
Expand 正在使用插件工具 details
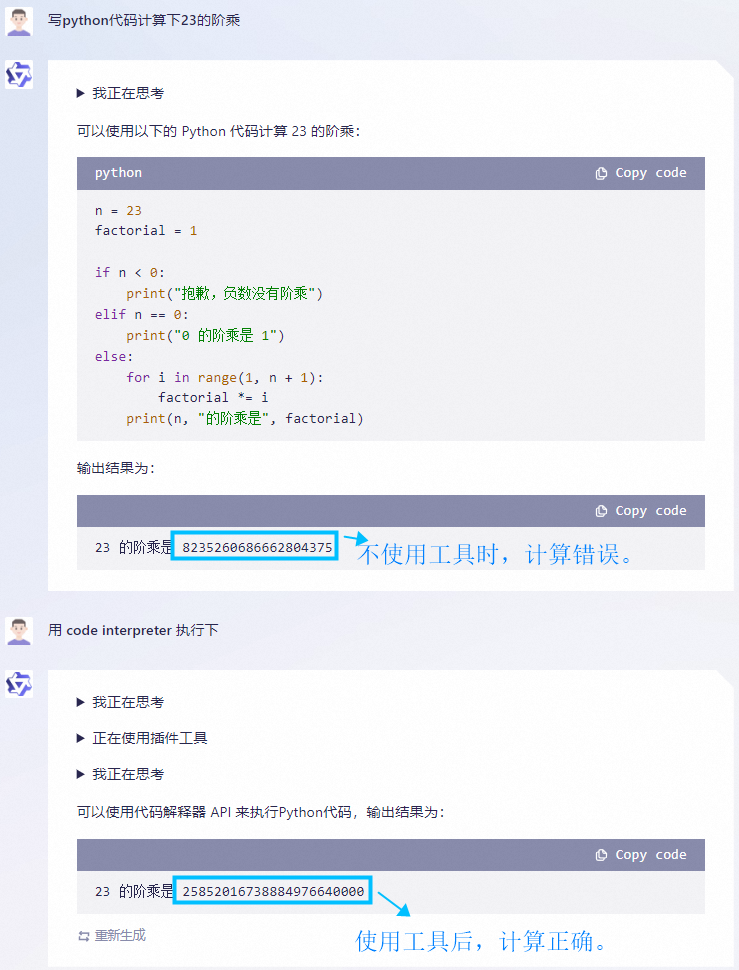[x=142, y=738]
